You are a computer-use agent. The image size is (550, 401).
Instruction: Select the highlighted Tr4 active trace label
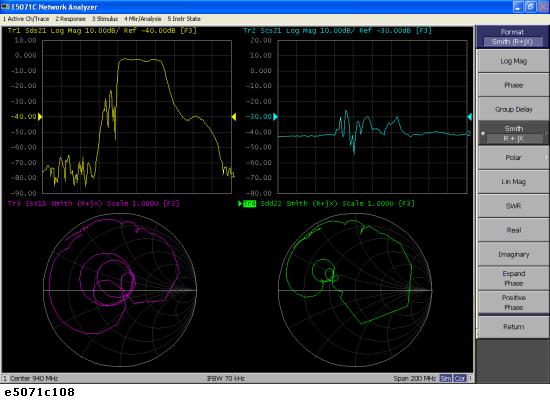[x=249, y=203]
